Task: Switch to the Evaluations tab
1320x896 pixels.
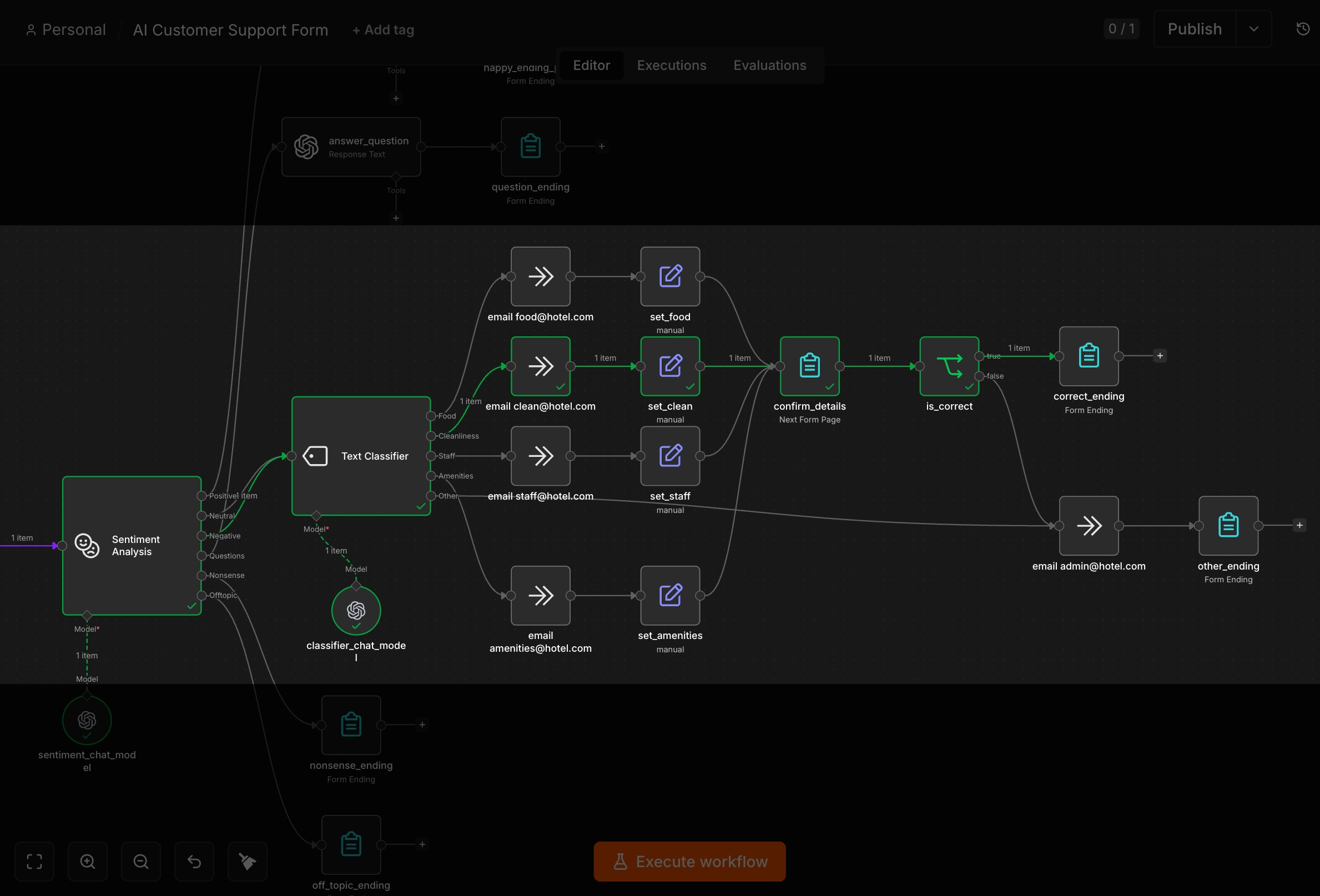Action: pos(769,66)
